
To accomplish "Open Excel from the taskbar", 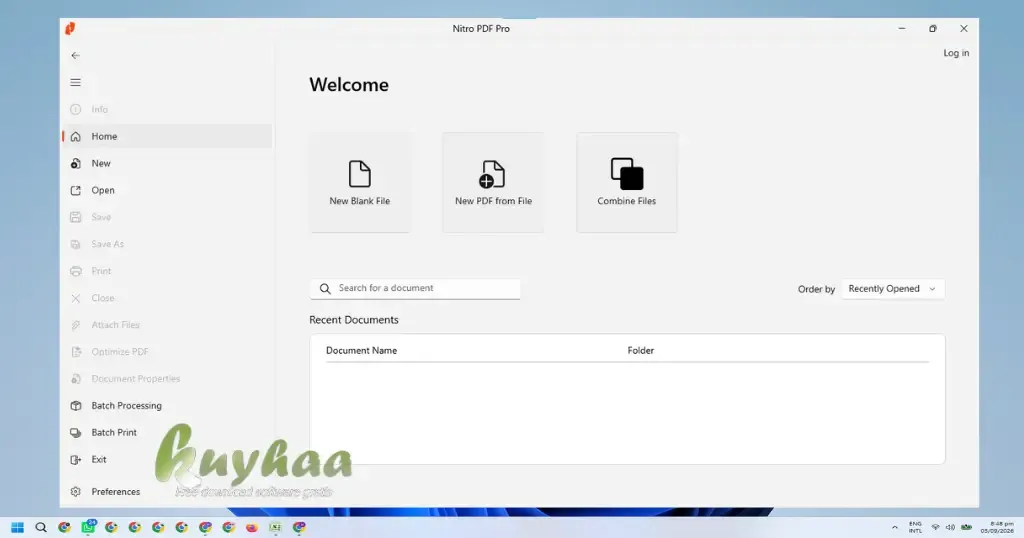I will [x=276, y=528].
